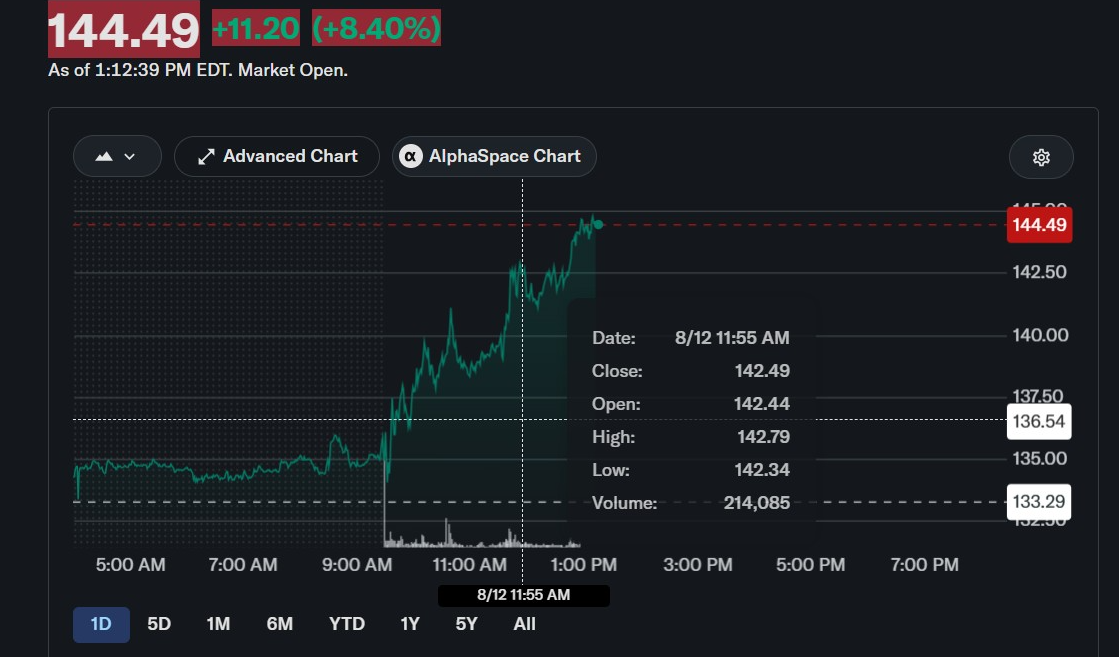Select the 1Y time range tab
Viewport: 1119px width, 657px height.
click(x=410, y=624)
